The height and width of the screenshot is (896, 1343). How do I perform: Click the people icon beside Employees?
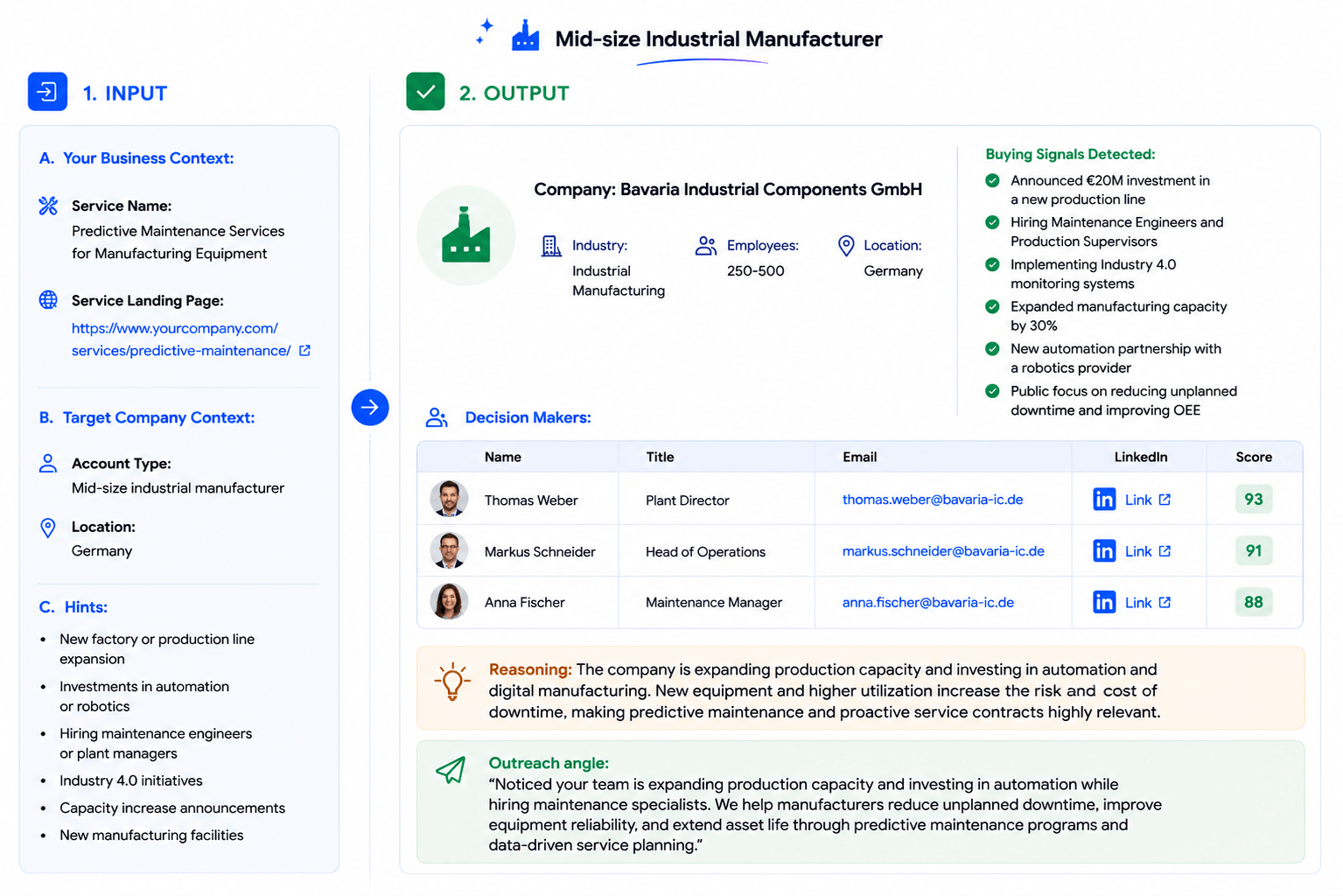tap(706, 246)
